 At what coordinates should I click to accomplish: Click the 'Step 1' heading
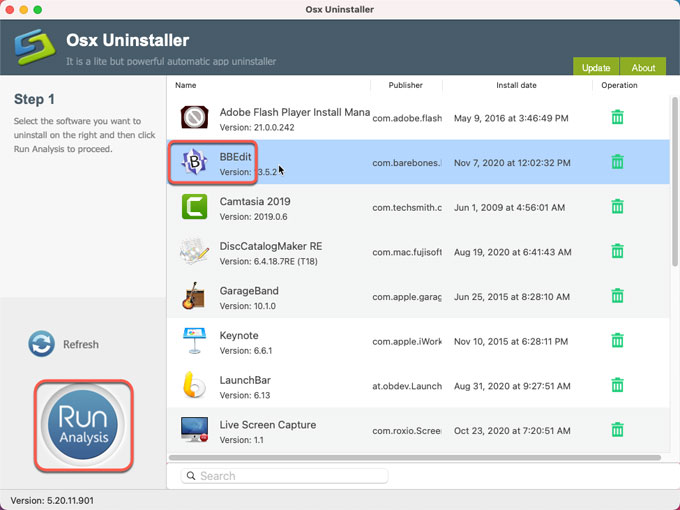click(x=34, y=99)
